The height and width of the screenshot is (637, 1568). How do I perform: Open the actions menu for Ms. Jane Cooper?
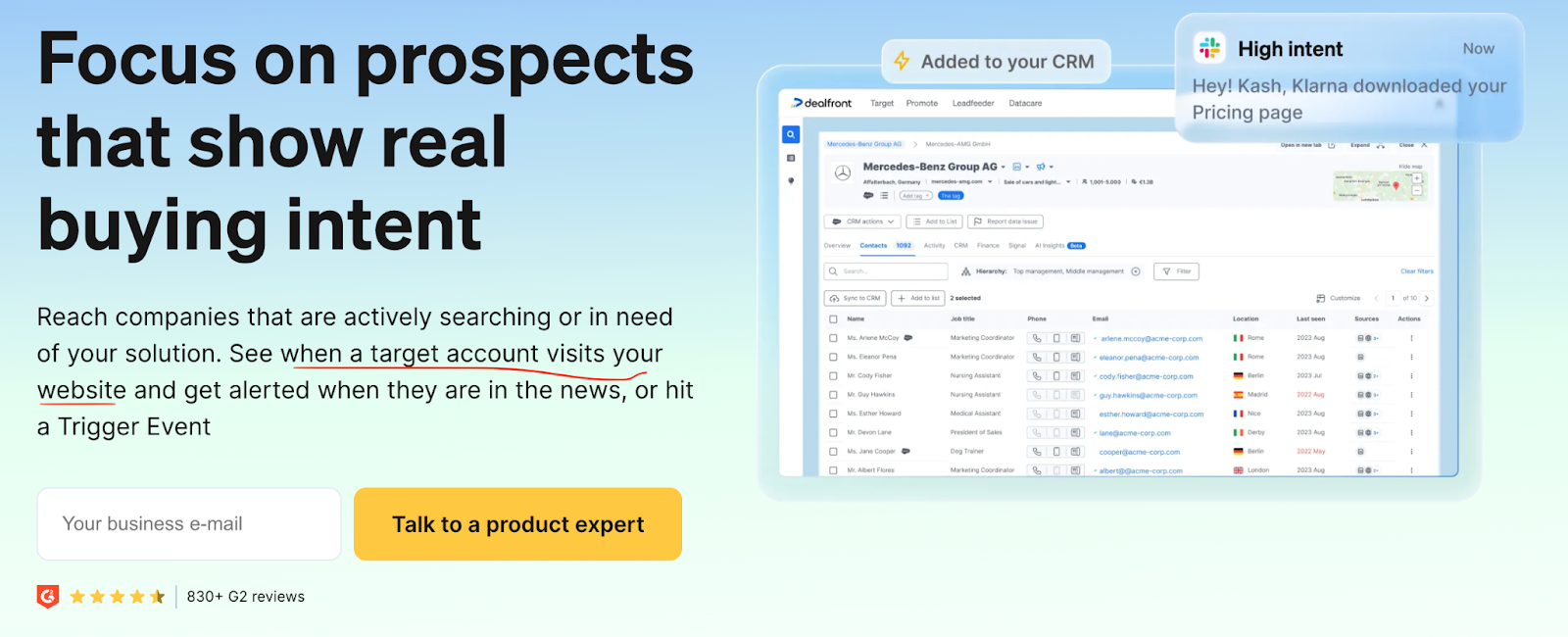1411,452
